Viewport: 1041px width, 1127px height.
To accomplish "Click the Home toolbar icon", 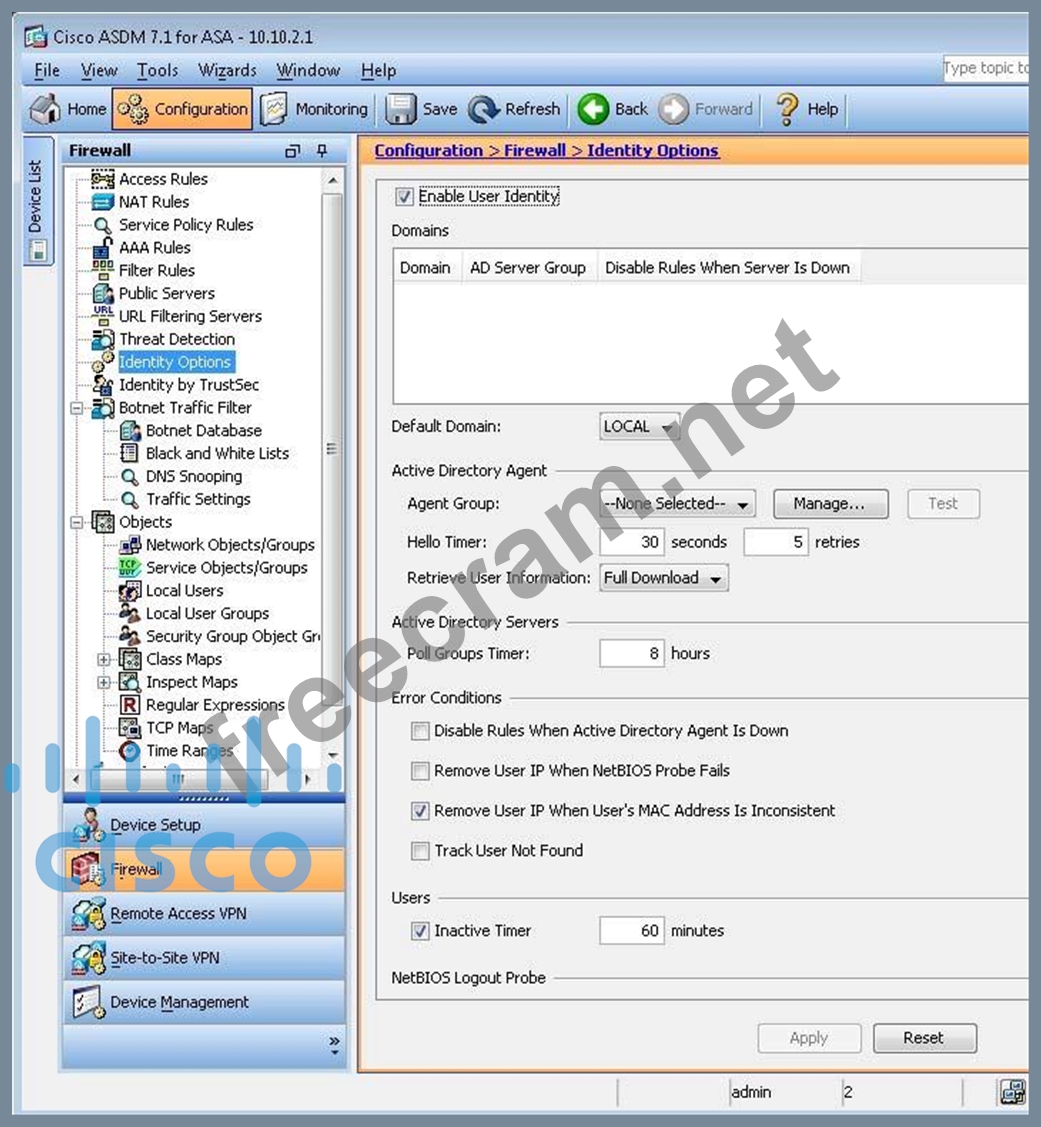I will tap(46, 109).
